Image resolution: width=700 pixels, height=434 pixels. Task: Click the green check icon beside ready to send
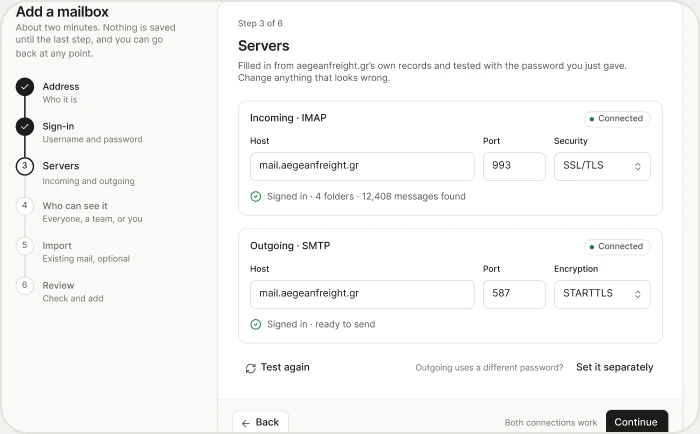click(255, 324)
